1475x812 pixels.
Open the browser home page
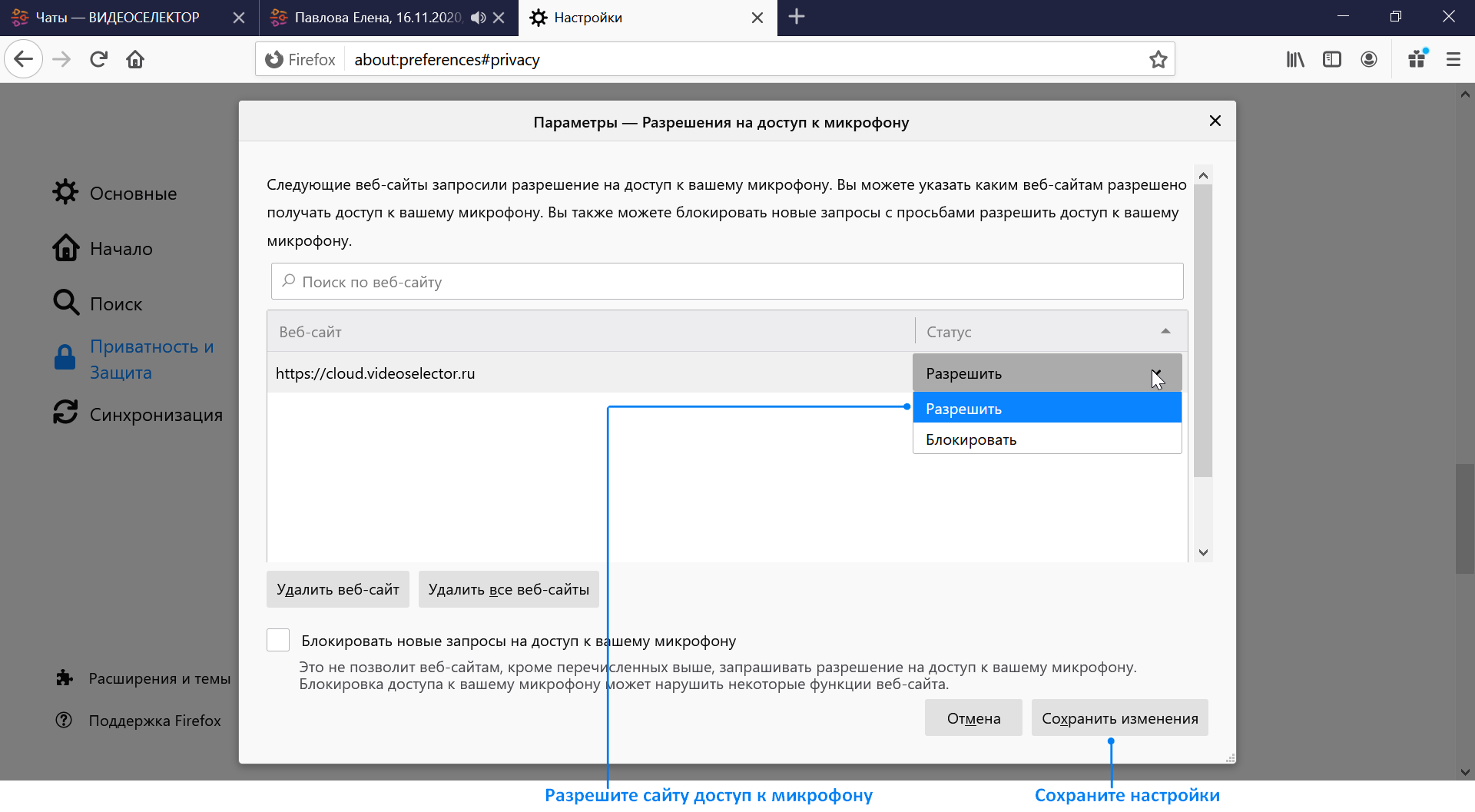click(x=135, y=59)
